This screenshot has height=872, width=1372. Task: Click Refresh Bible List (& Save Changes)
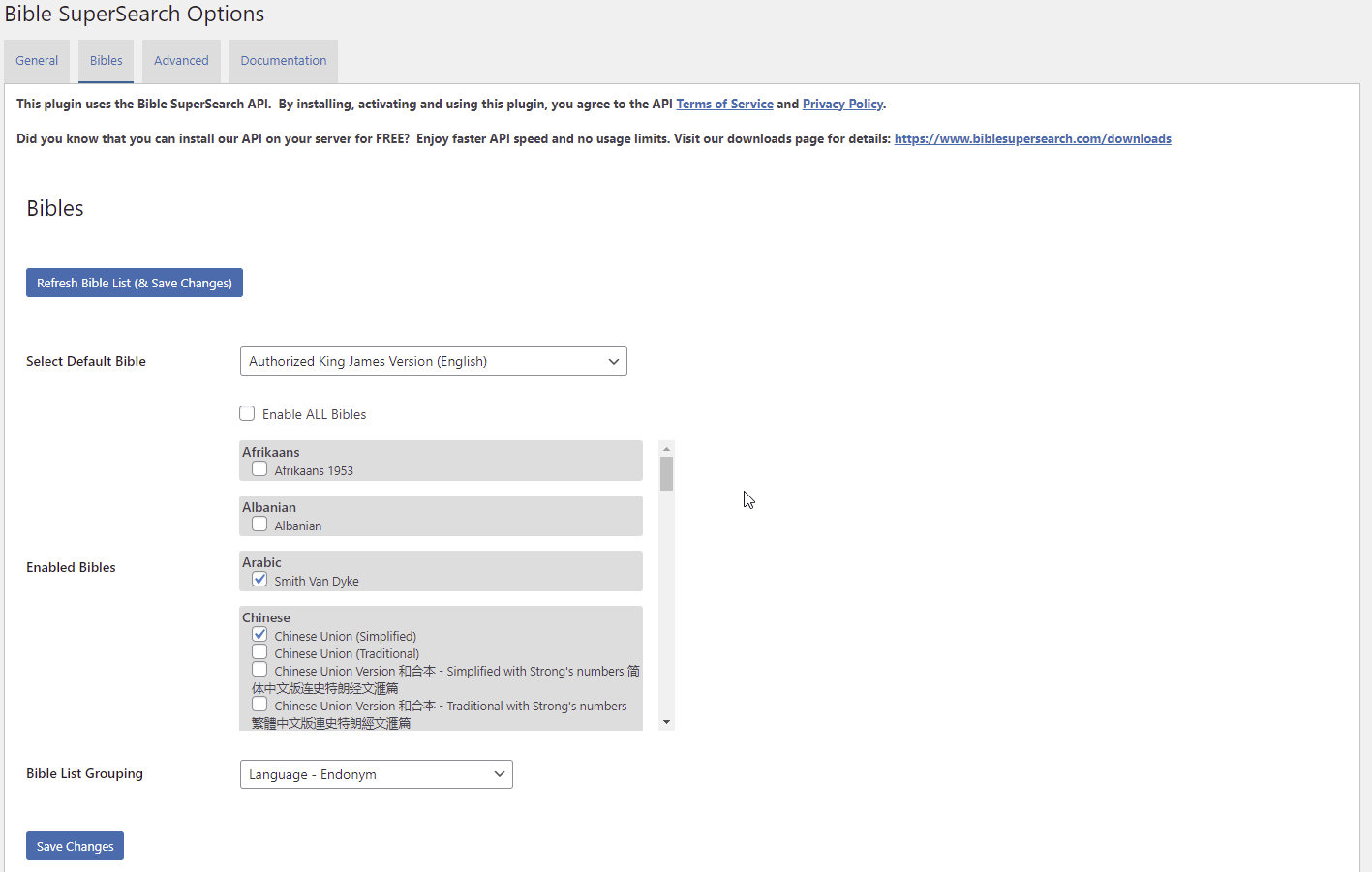(135, 283)
